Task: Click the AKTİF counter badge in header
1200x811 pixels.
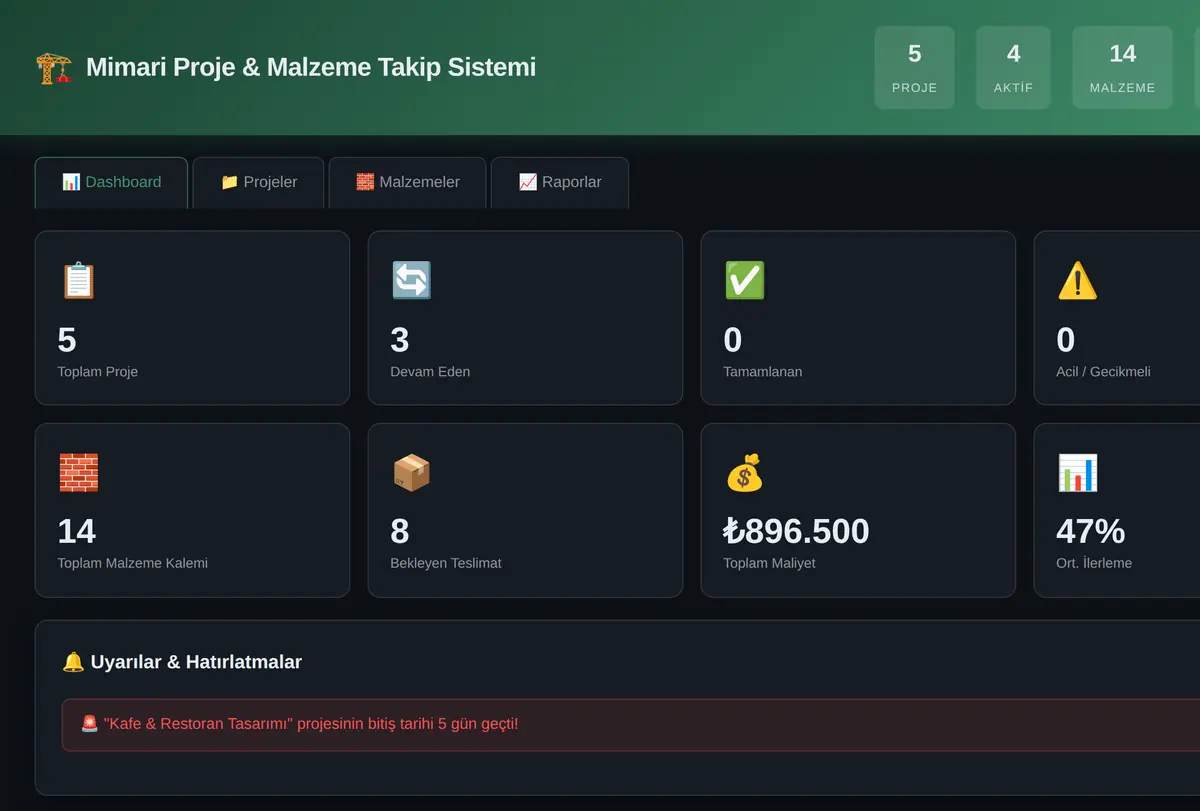Action: (1013, 67)
